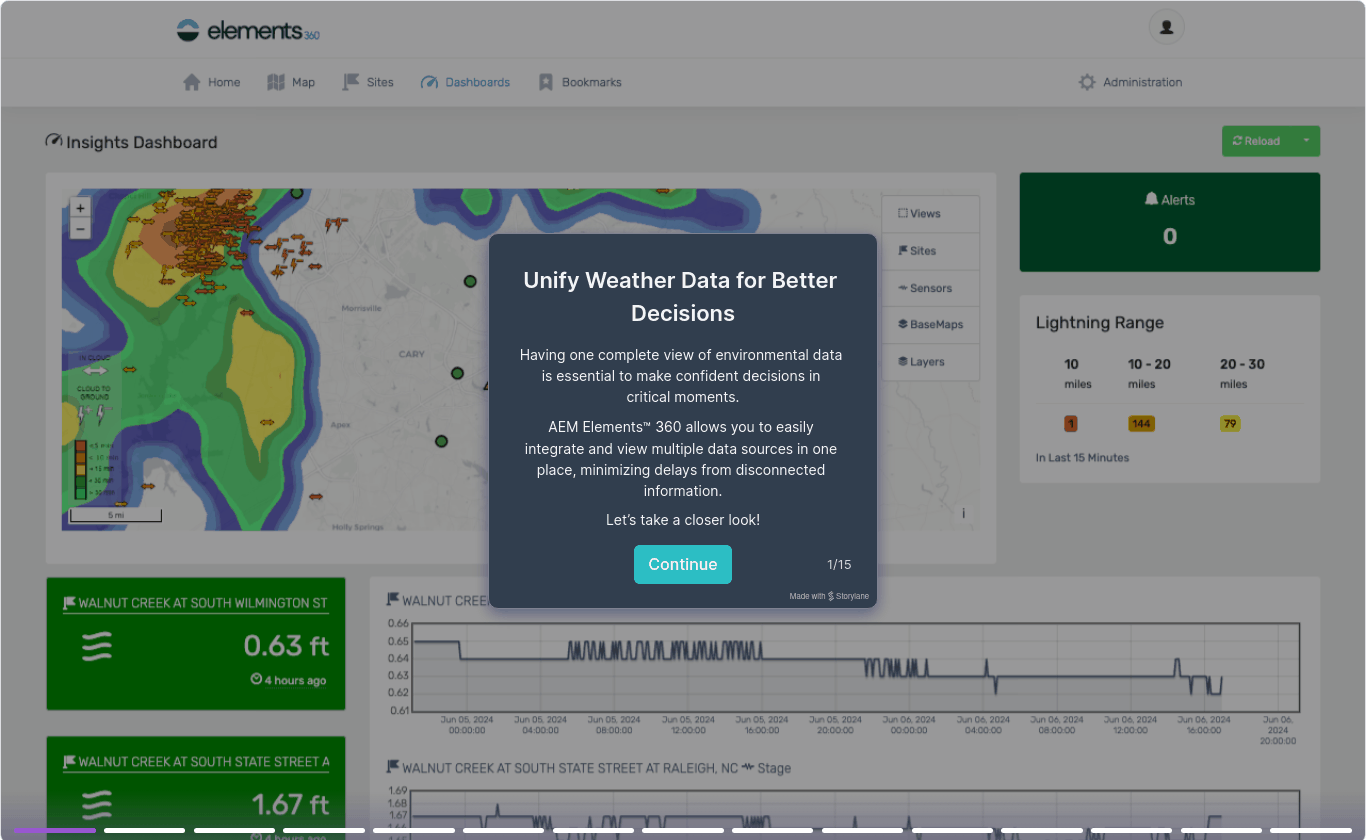Screen dimensions: 1366x840
Task: Toggle the Sites map option
Action: (929, 250)
